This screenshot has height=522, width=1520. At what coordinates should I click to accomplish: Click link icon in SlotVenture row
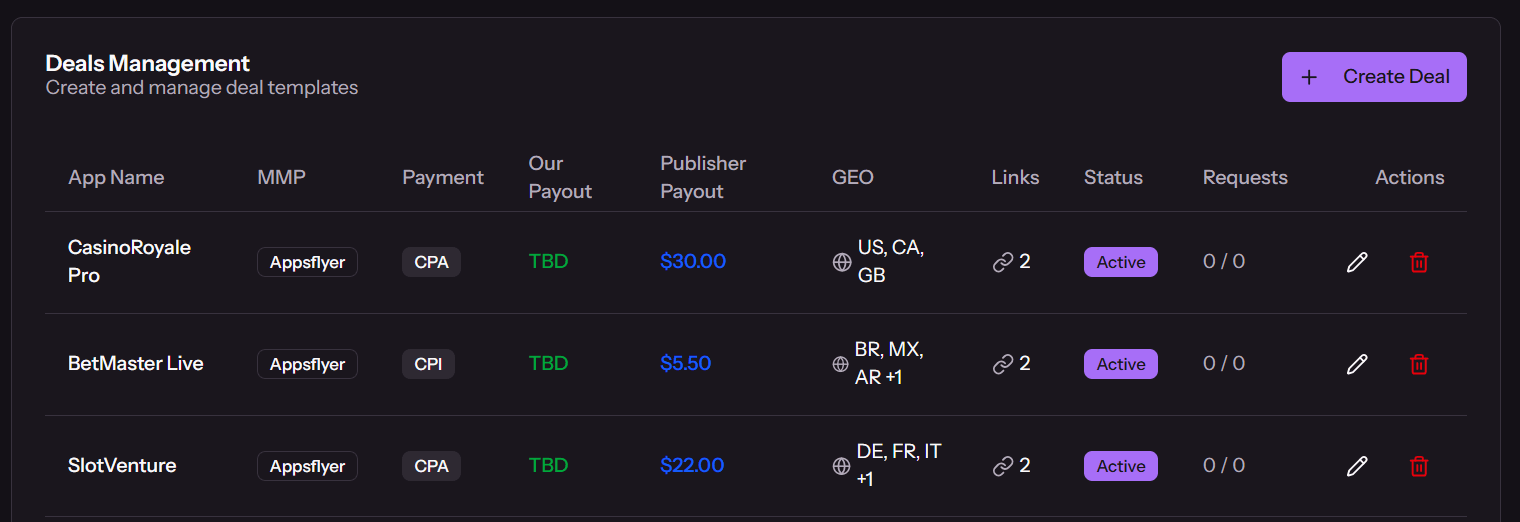tap(1003, 466)
